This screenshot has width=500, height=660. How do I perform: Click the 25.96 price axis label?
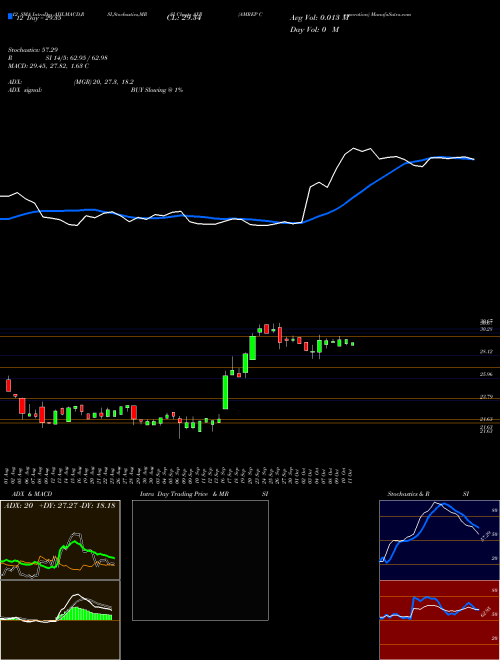[x=486, y=374]
